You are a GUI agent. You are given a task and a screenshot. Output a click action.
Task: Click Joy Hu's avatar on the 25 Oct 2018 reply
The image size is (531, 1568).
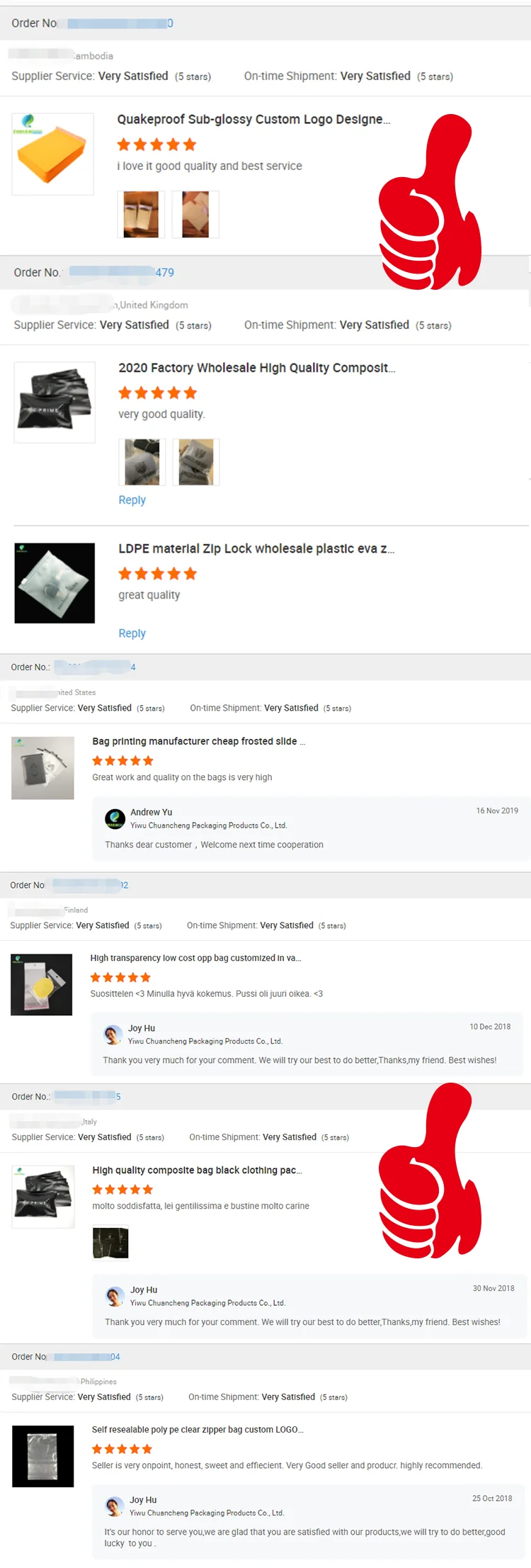tap(114, 1506)
